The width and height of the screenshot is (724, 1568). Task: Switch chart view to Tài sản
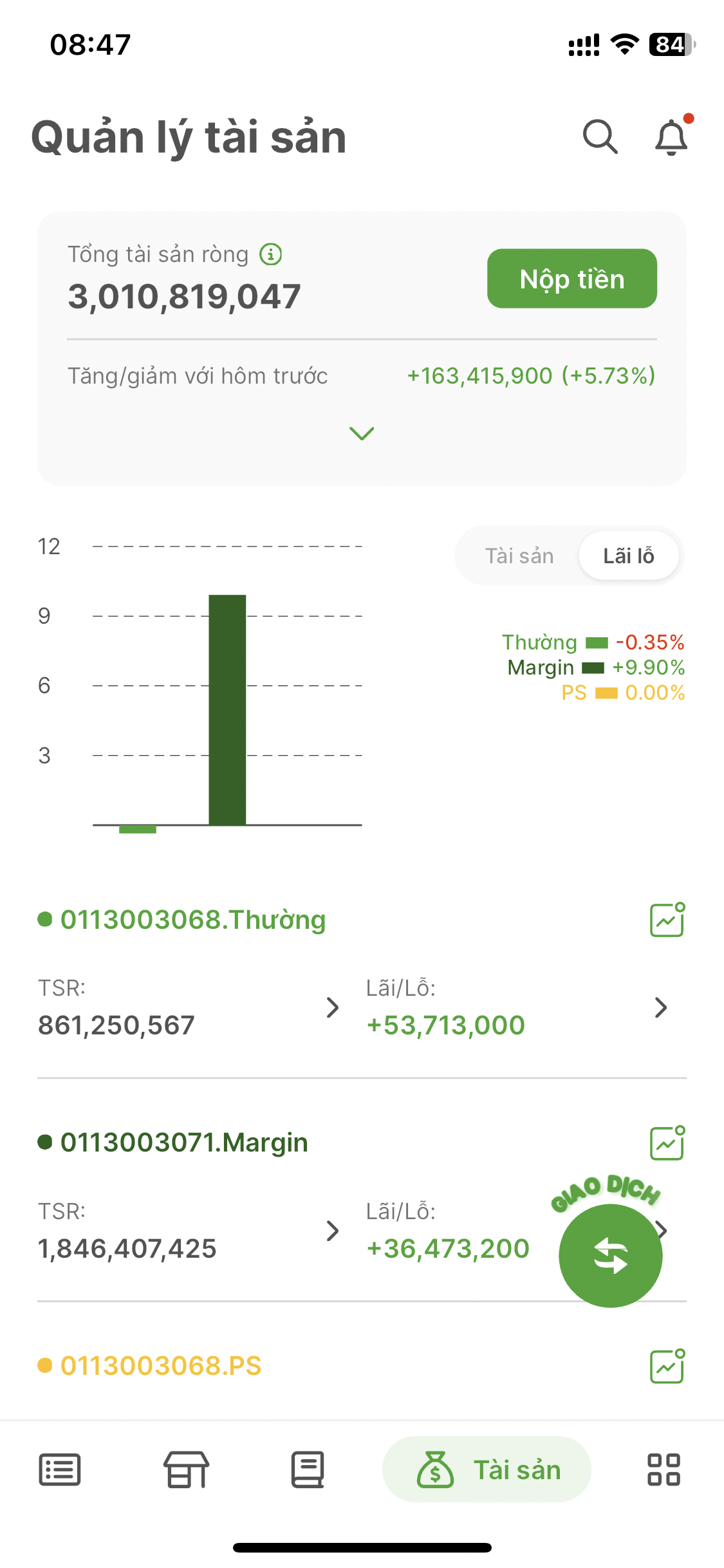pos(519,556)
